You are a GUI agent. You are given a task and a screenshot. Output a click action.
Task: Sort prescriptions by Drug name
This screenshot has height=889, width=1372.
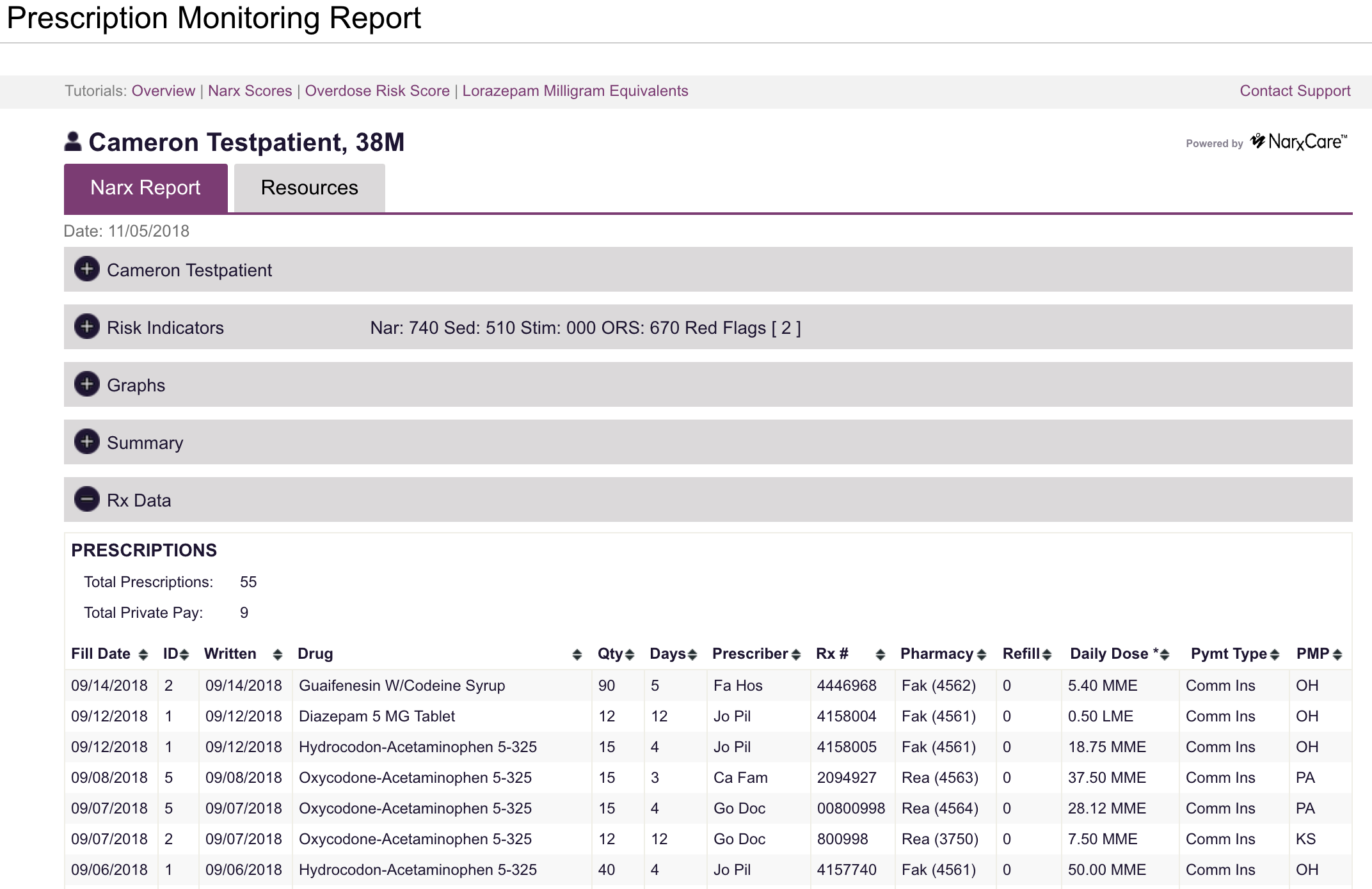(575, 654)
